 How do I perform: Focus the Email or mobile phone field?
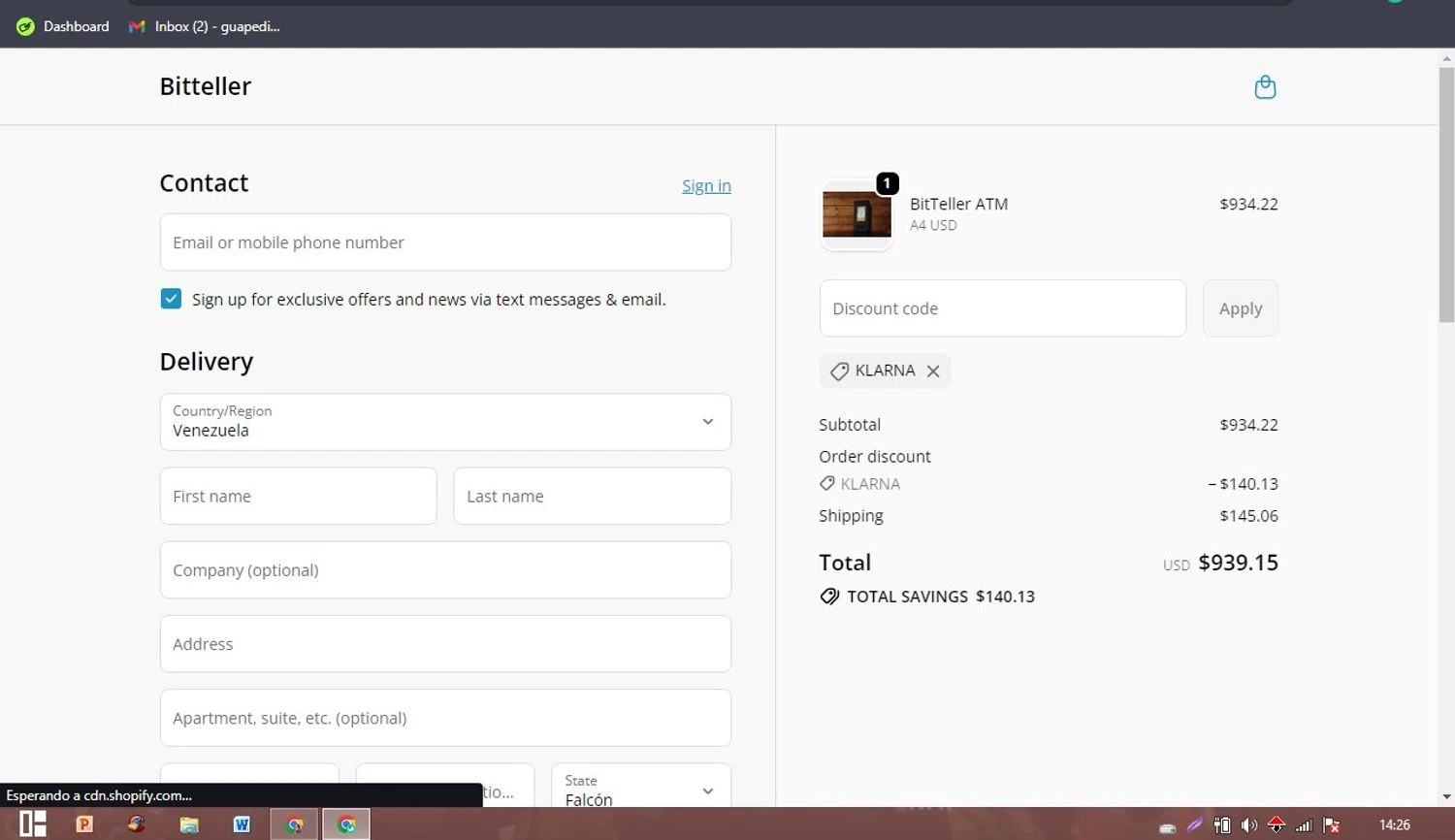[445, 242]
